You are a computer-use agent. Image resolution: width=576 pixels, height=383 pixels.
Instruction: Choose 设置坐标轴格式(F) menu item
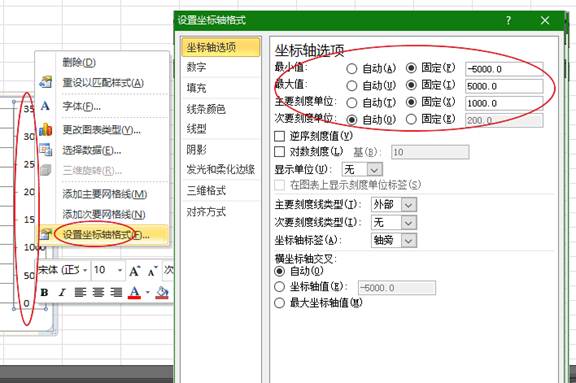(x=103, y=234)
